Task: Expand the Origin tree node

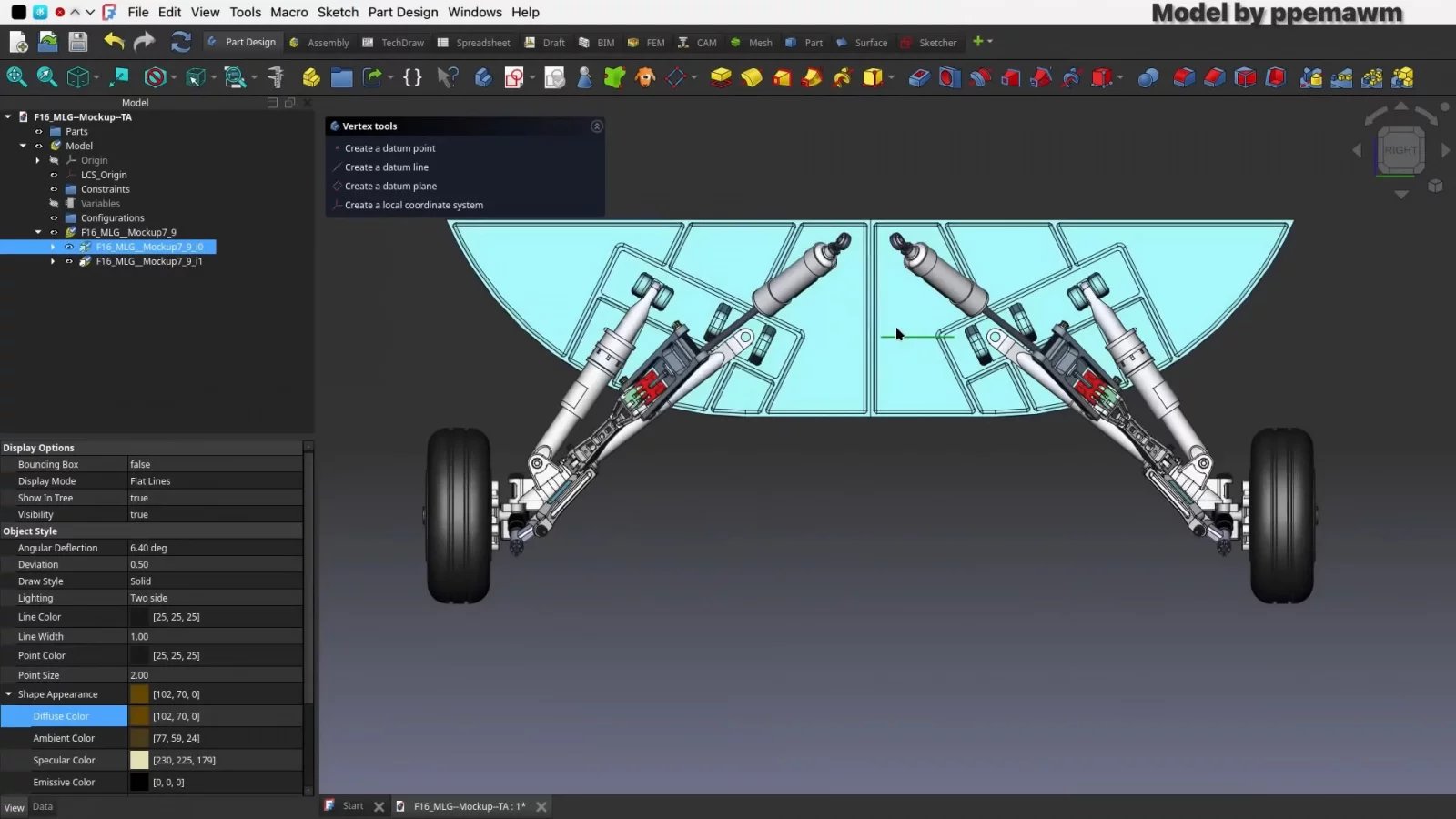Action: coord(38,160)
